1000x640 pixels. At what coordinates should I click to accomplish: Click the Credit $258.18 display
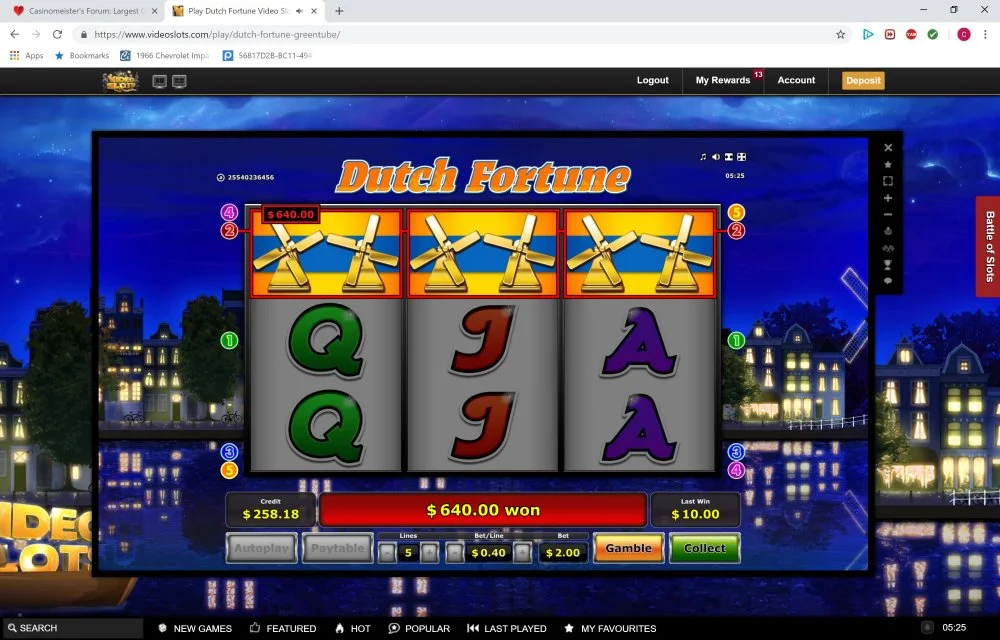[270, 509]
